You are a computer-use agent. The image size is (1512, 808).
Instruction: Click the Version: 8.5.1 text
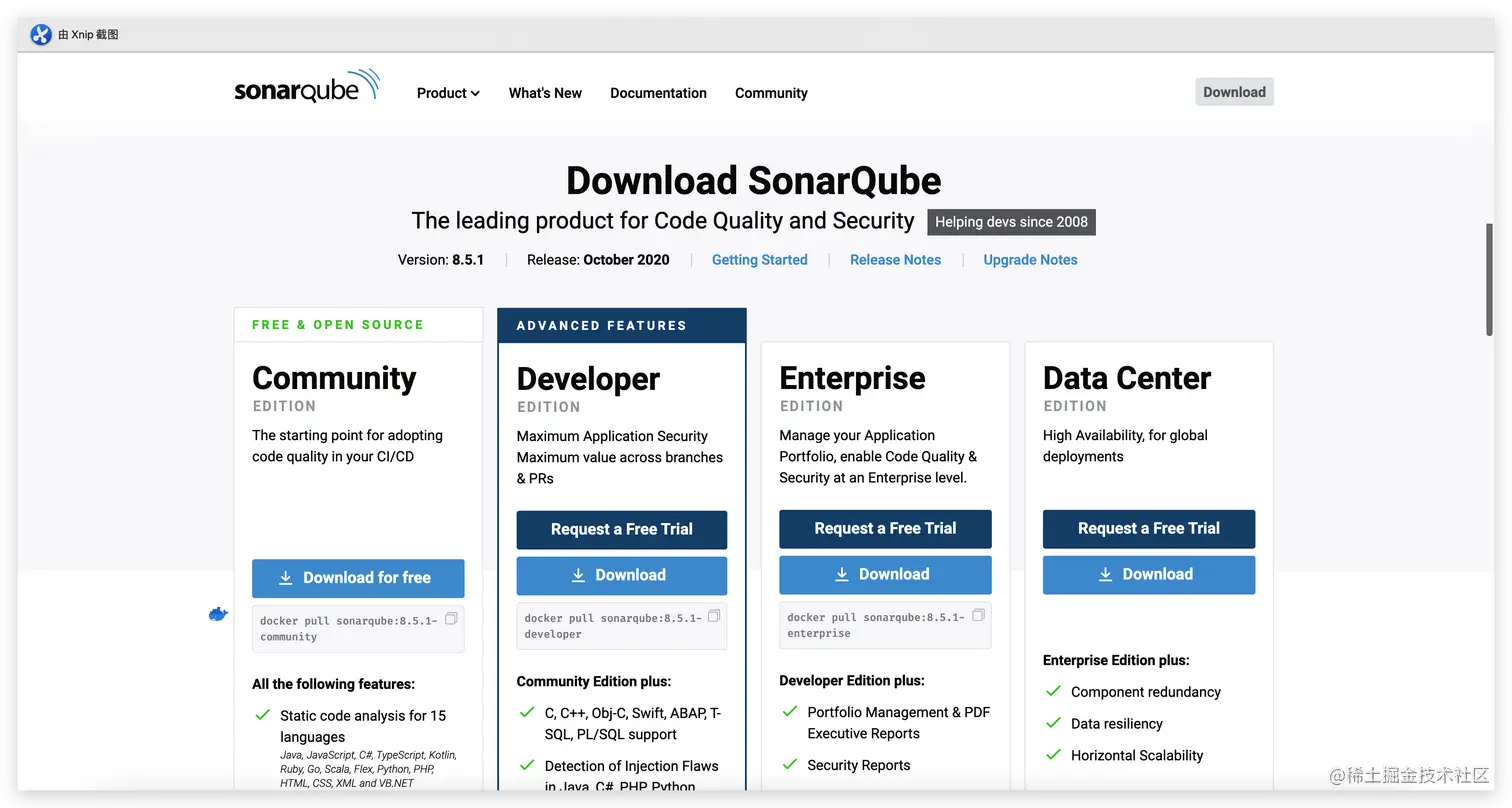[441, 260]
